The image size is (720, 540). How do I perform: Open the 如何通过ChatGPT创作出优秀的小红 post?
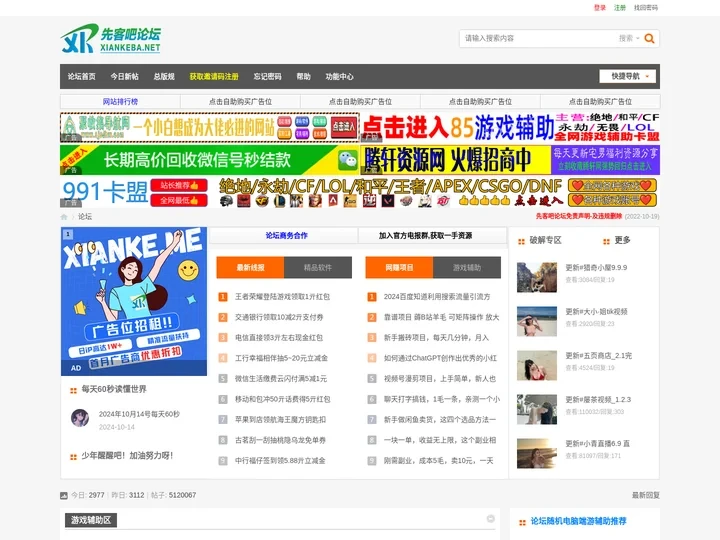(x=440, y=358)
